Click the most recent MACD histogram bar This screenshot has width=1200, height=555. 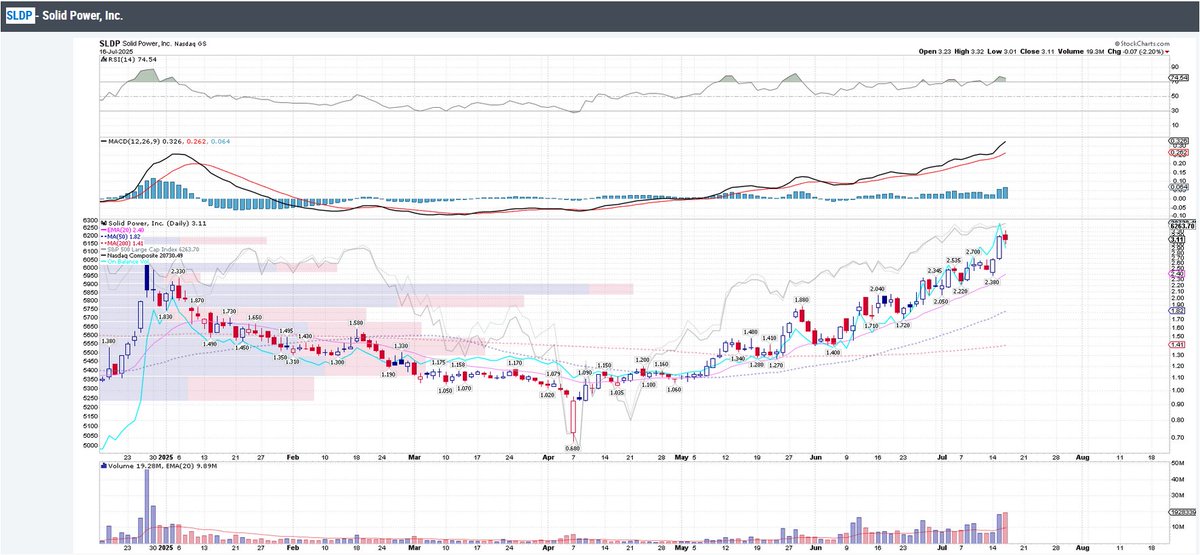point(1006,193)
